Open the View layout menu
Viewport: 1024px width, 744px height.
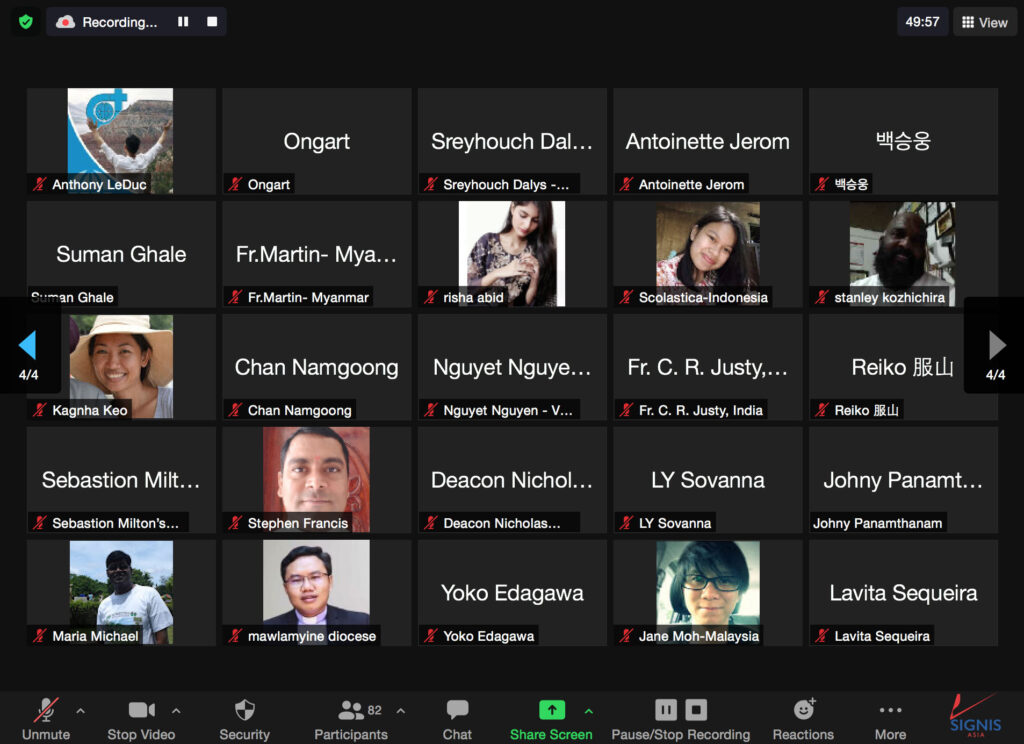coord(984,22)
